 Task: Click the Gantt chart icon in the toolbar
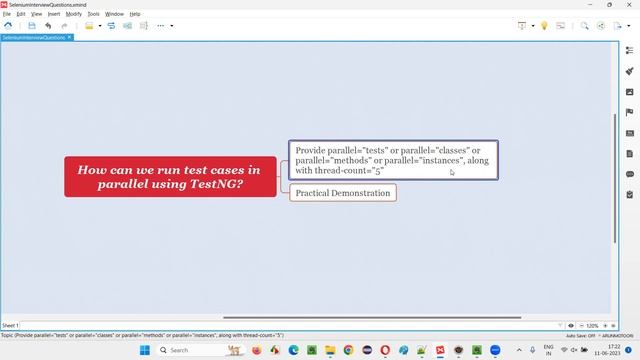tap(561, 26)
